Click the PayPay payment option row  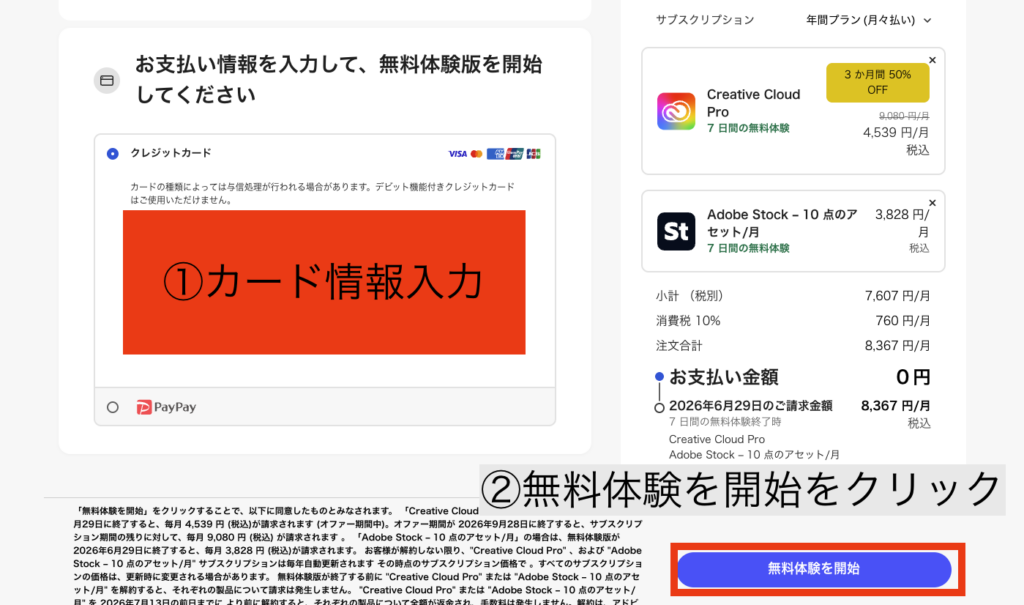(x=325, y=407)
